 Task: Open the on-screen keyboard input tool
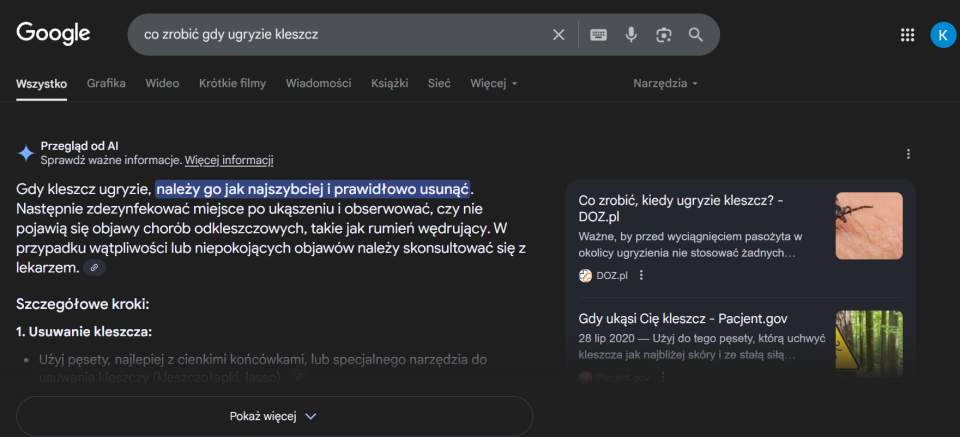tap(598, 35)
